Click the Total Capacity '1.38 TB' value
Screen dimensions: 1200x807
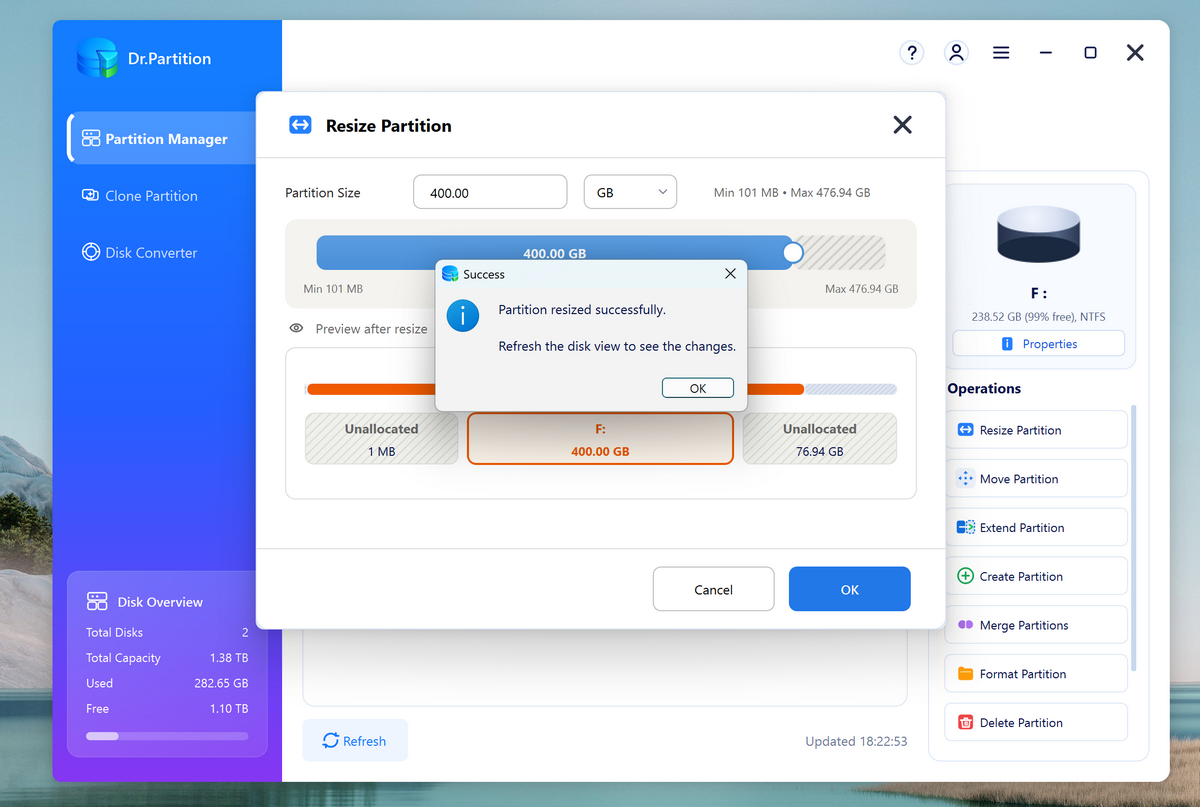point(229,658)
